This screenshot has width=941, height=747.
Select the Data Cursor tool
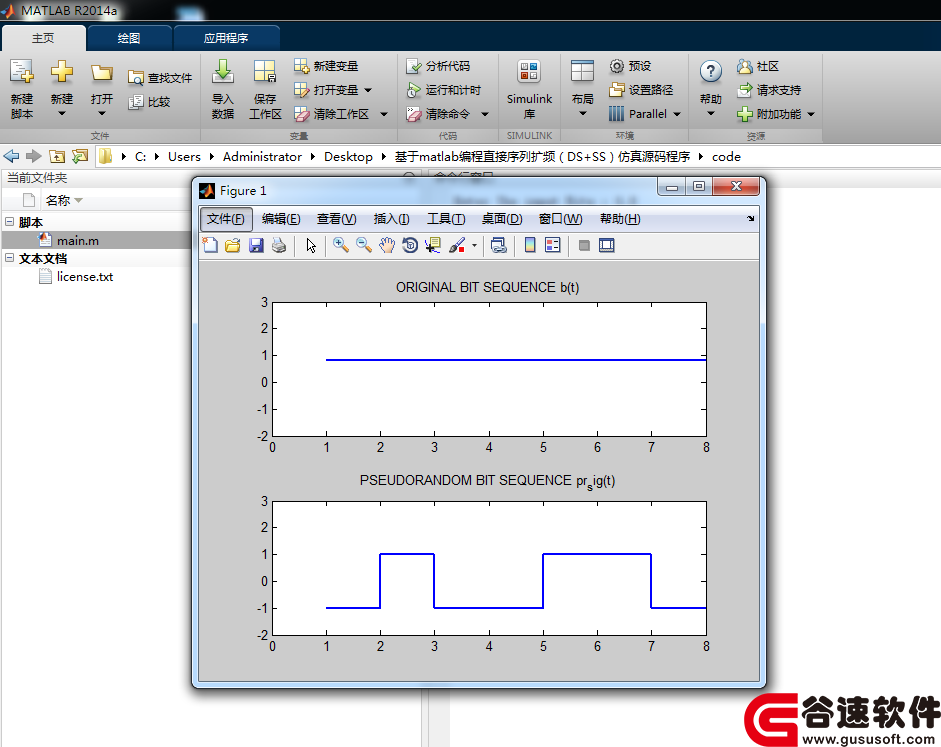point(433,245)
